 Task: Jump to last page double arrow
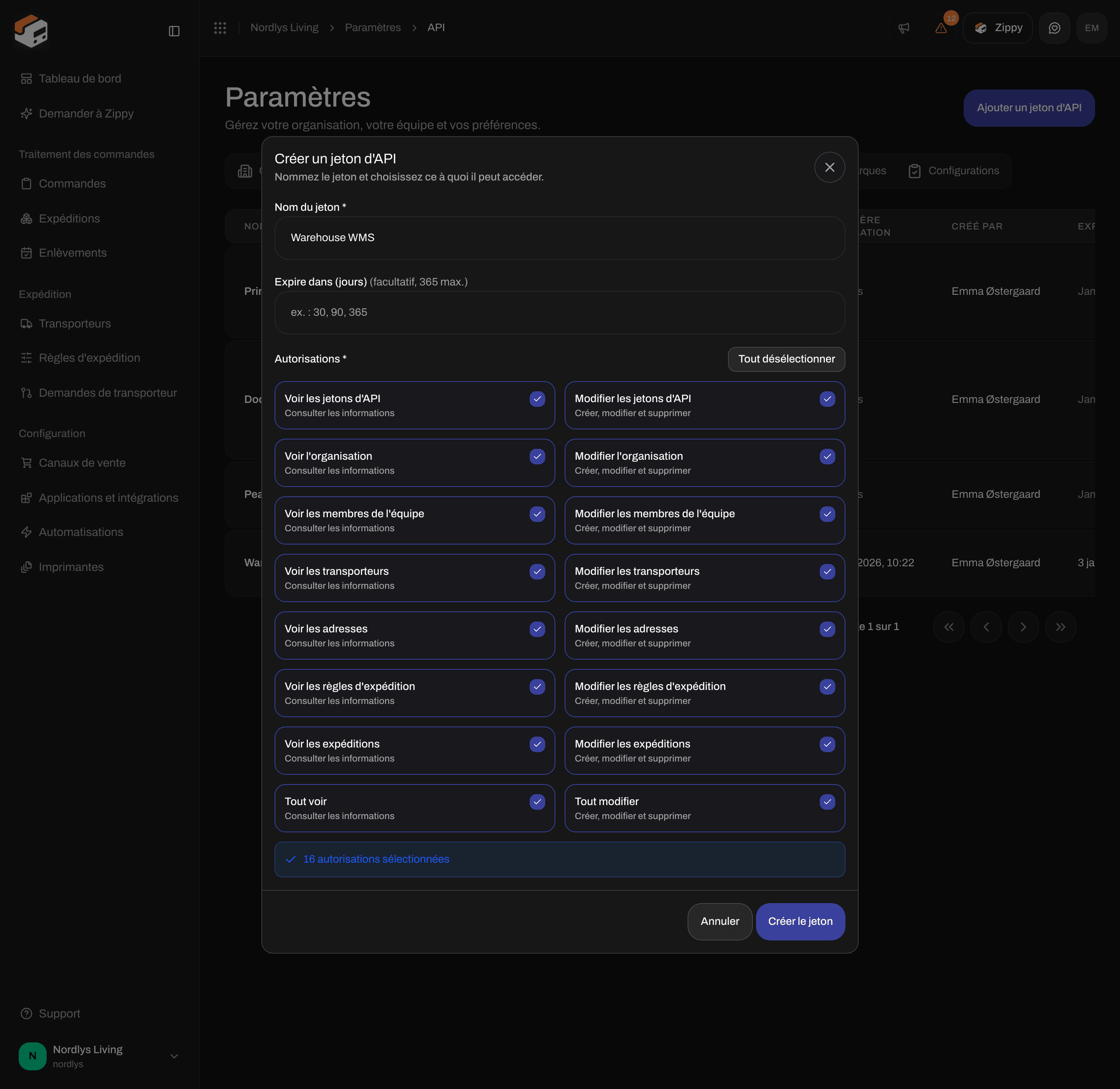[x=1060, y=627]
